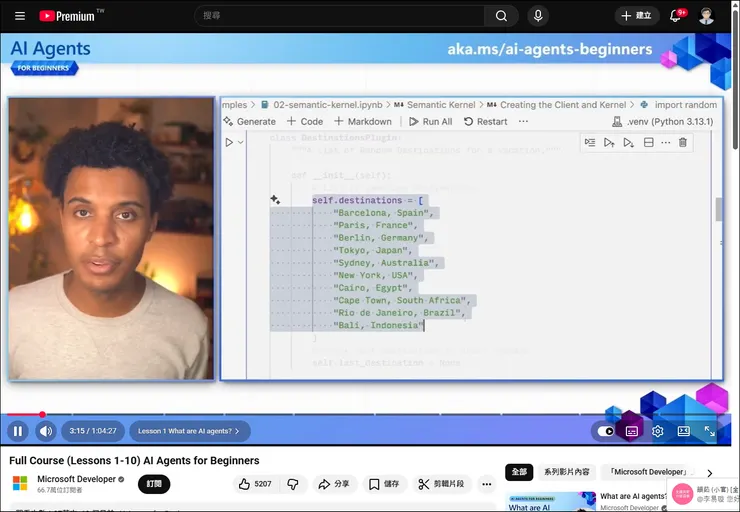Execute above cells icon

(609, 143)
